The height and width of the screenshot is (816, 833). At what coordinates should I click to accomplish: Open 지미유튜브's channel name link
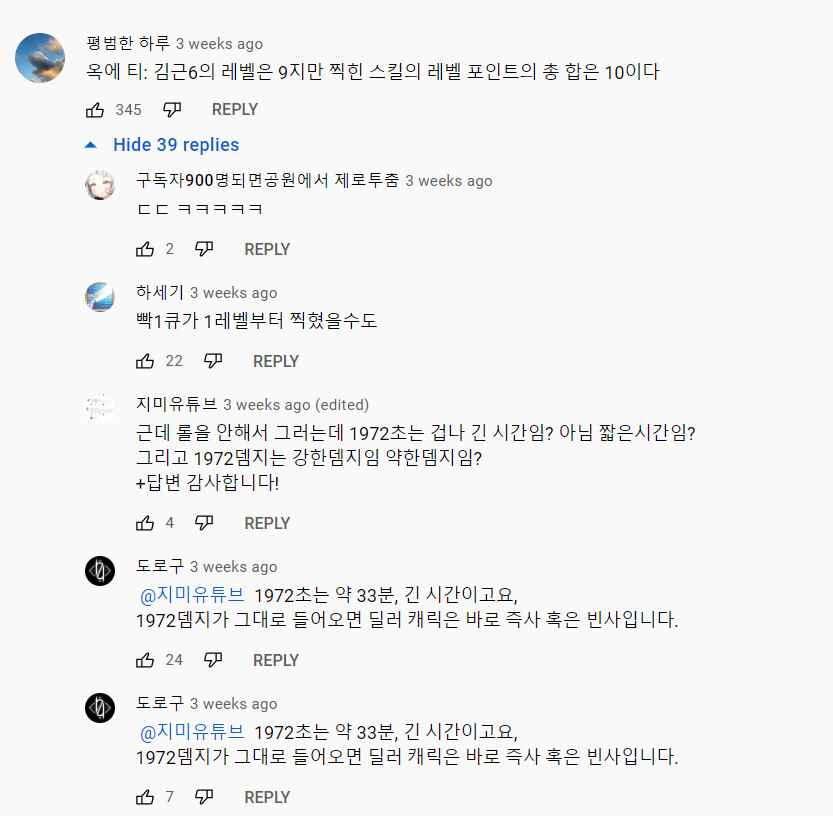[x=176, y=405]
